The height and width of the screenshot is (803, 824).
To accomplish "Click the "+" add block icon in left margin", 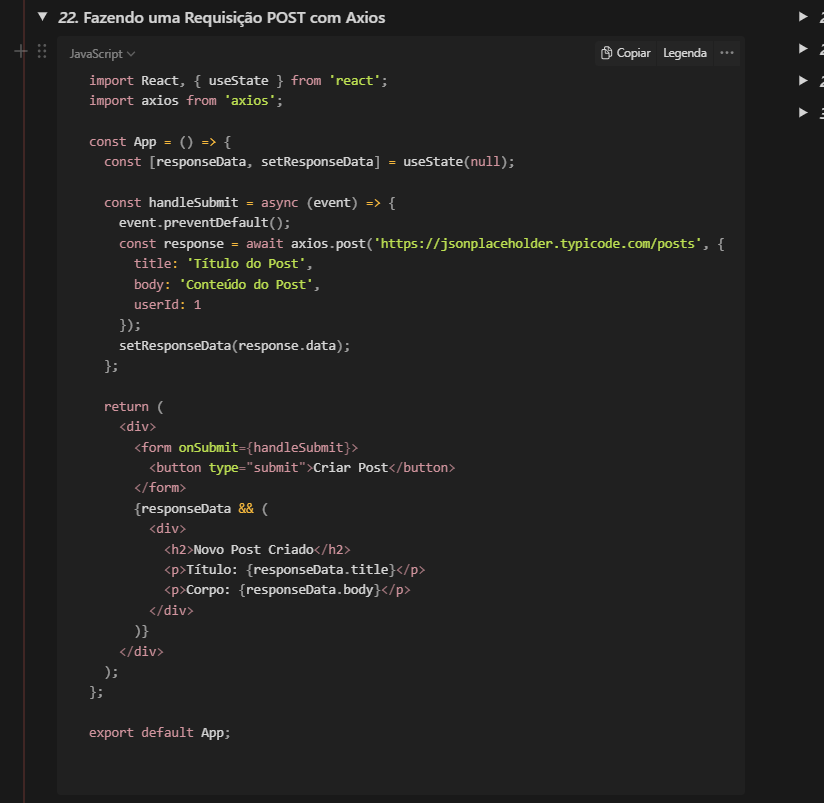I will click(x=19, y=51).
